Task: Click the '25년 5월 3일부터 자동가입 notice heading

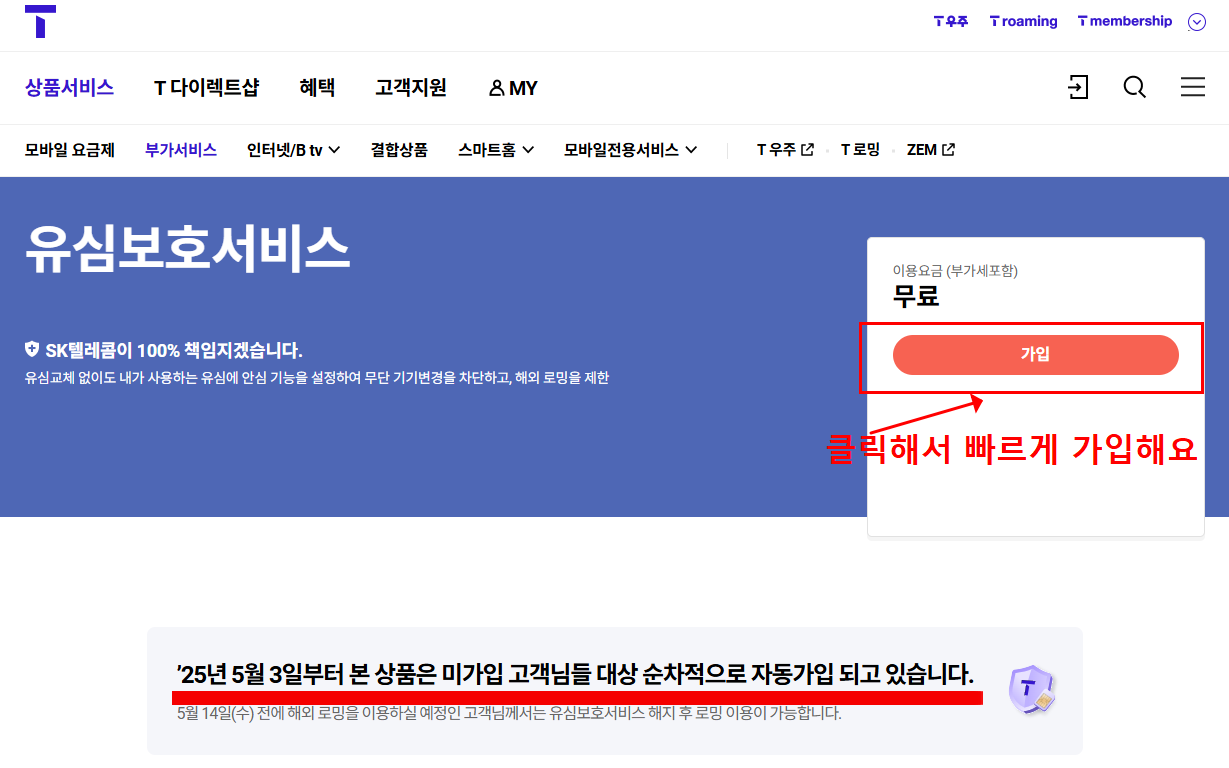Action: click(575, 673)
